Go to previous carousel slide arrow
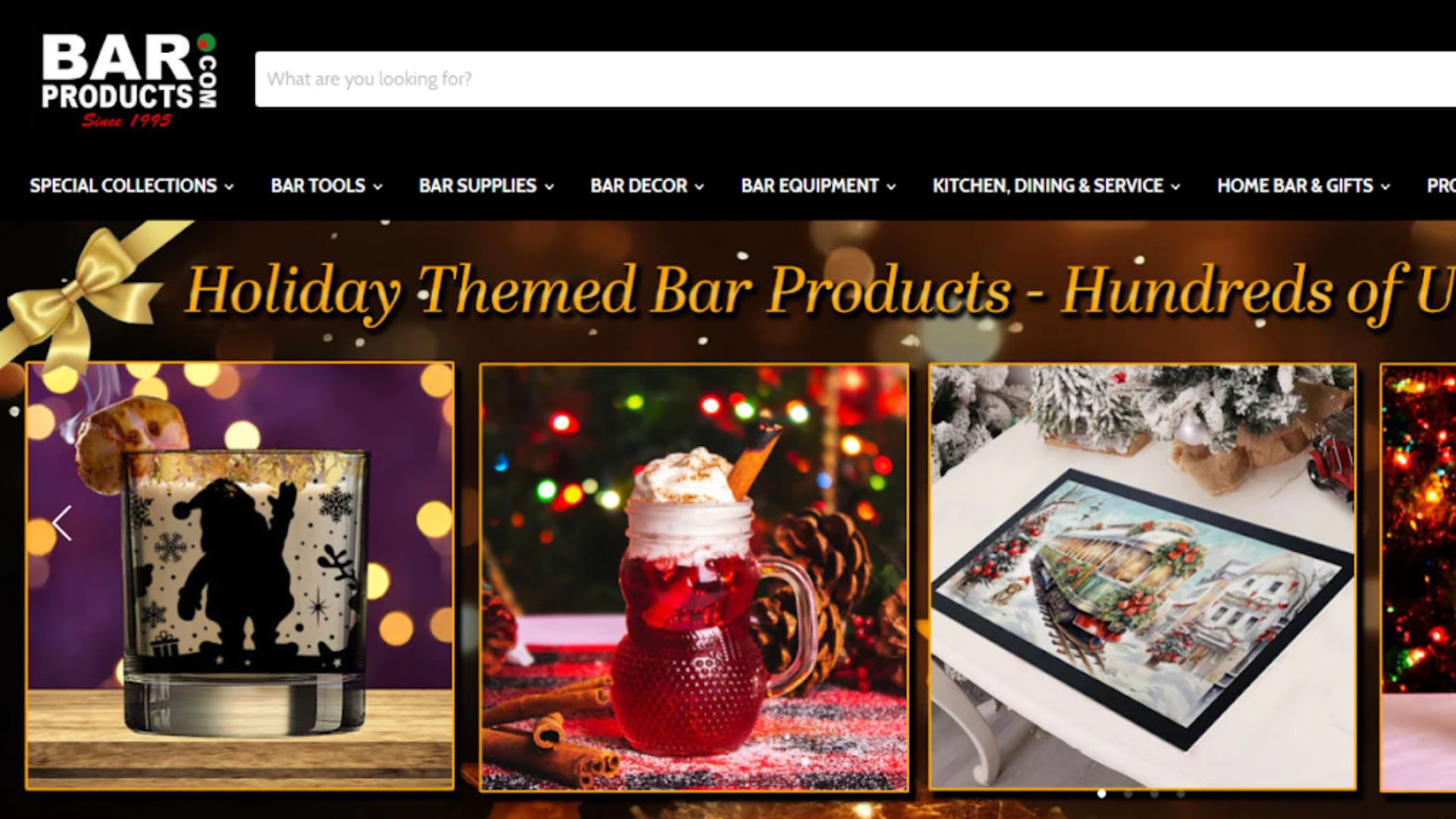This screenshot has height=819, width=1456. pyautogui.click(x=62, y=523)
